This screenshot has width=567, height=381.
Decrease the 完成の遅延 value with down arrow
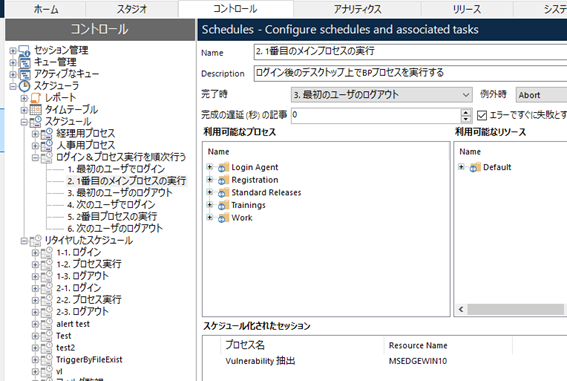click(466, 119)
